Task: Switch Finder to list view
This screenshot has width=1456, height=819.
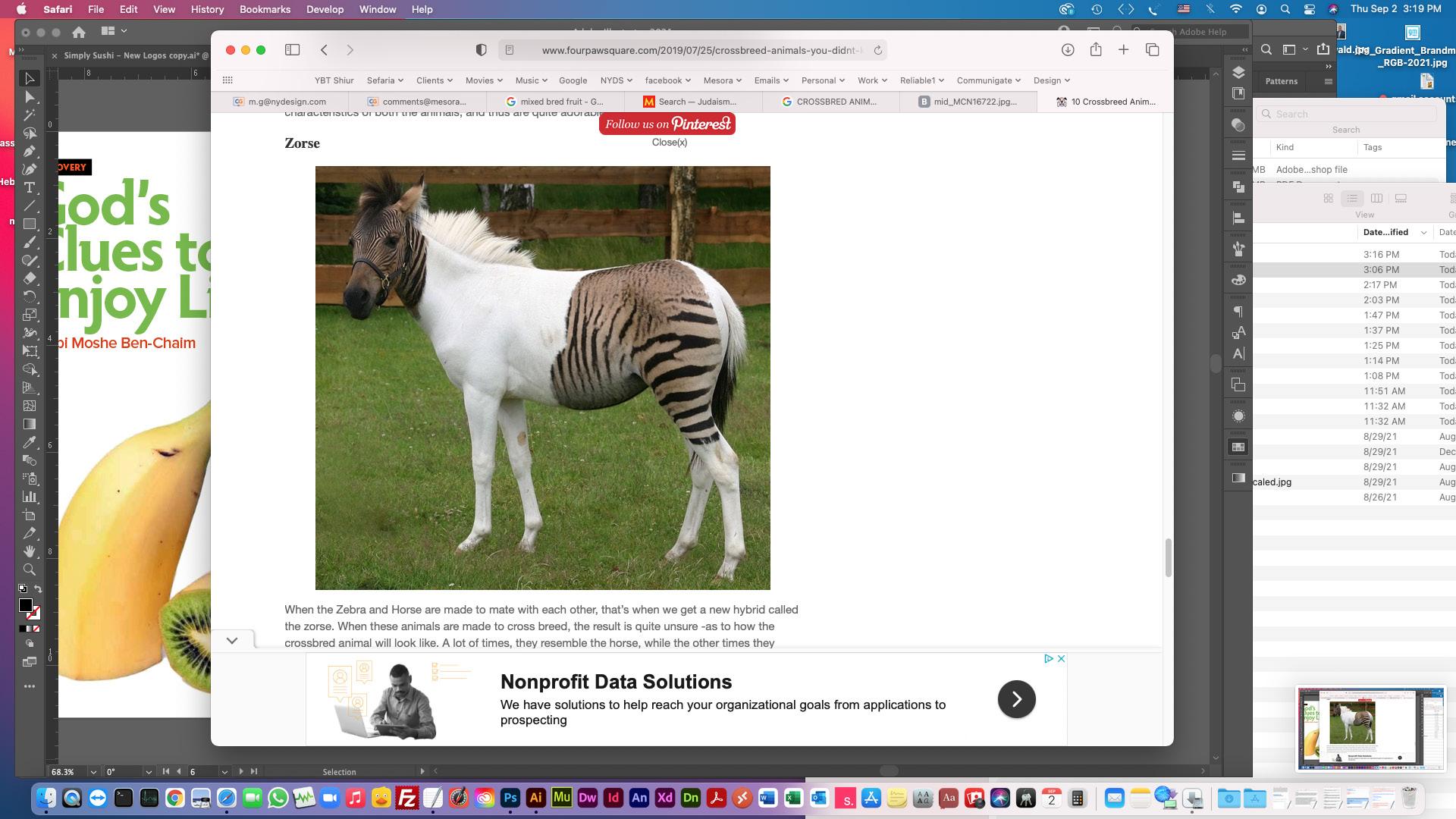Action: coord(1352,198)
